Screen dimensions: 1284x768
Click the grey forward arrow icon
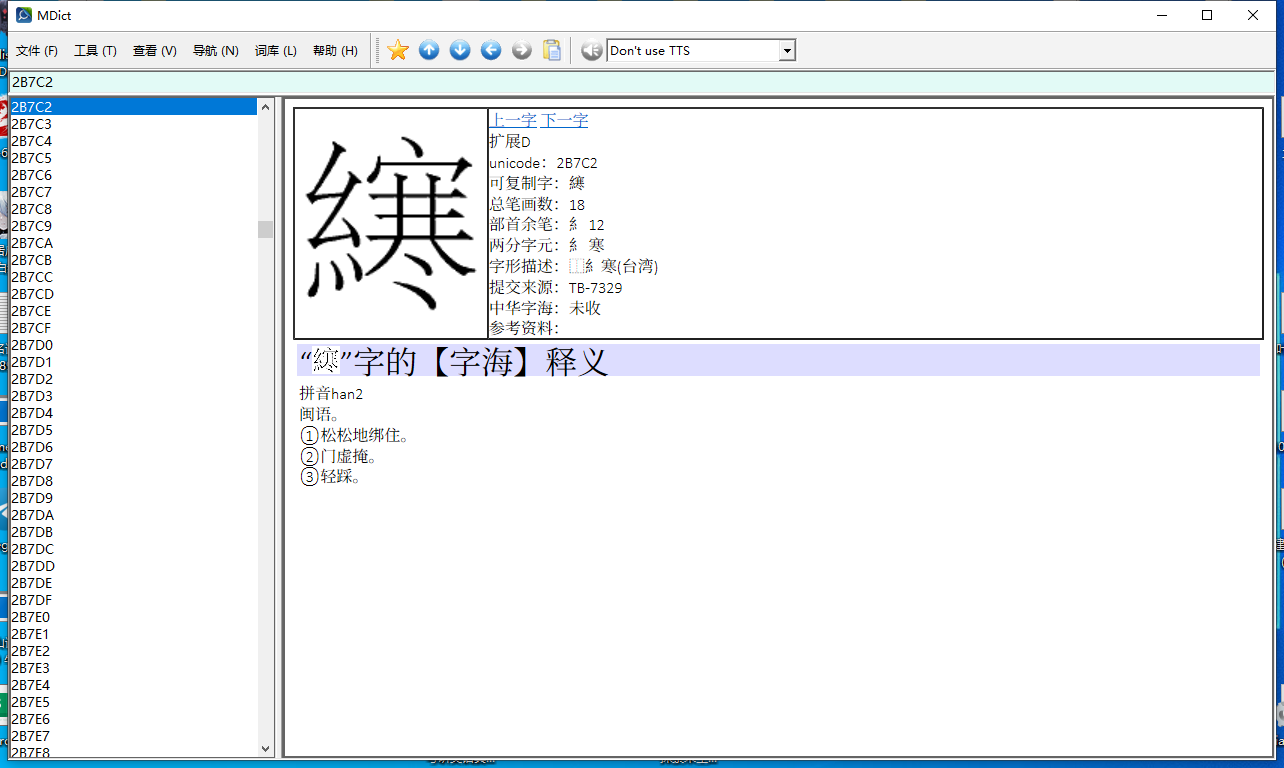coord(522,50)
